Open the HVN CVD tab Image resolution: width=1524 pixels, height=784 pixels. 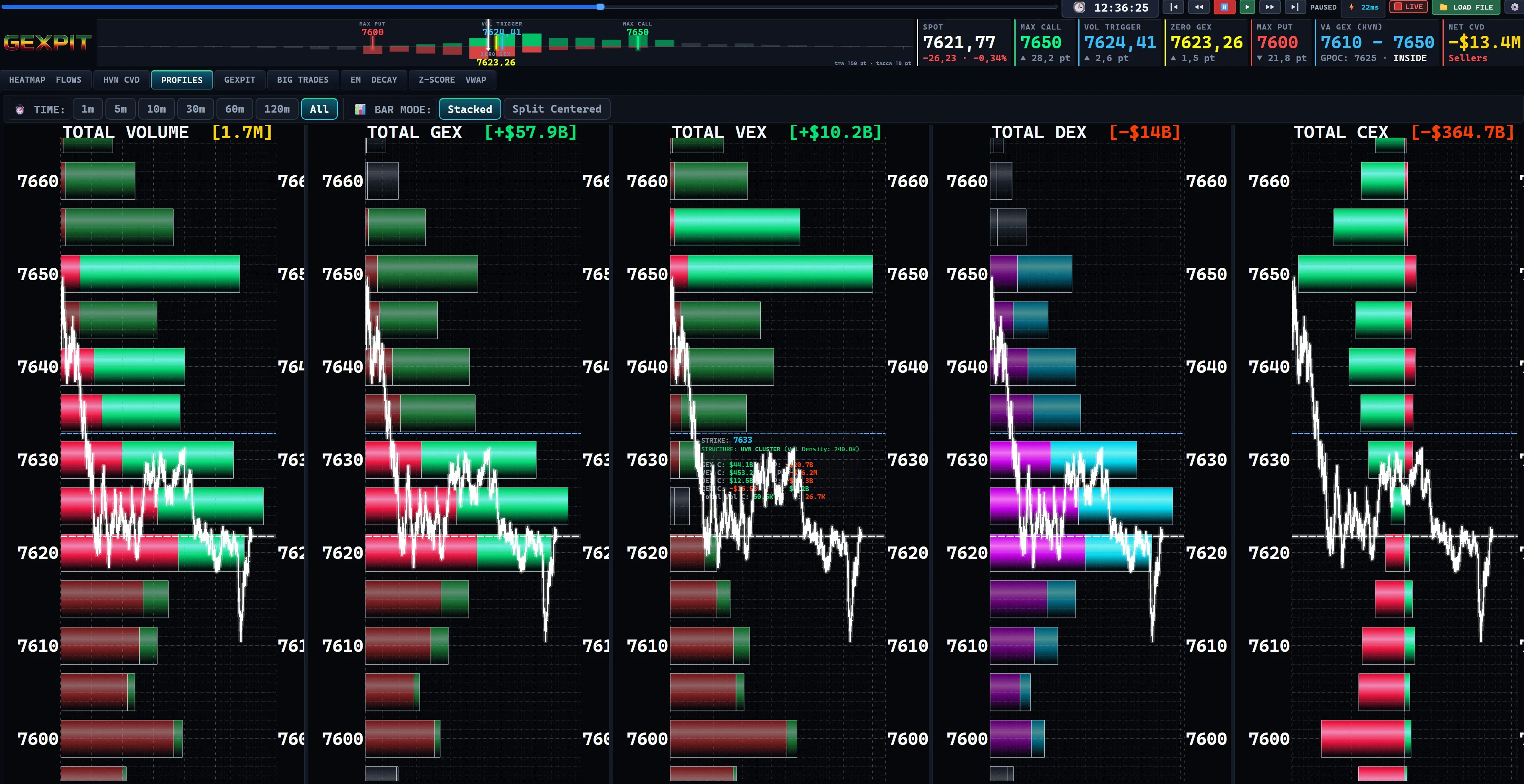pyautogui.click(x=121, y=80)
